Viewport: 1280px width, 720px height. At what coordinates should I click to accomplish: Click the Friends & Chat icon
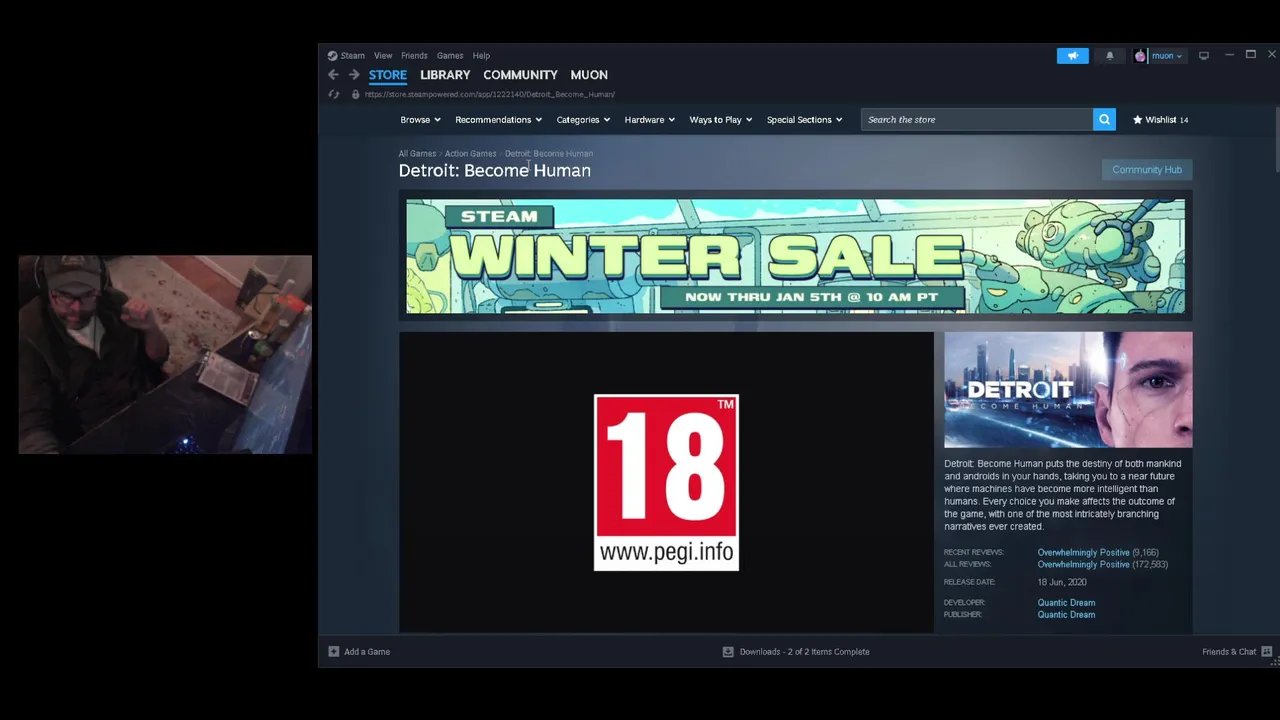(1267, 652)
